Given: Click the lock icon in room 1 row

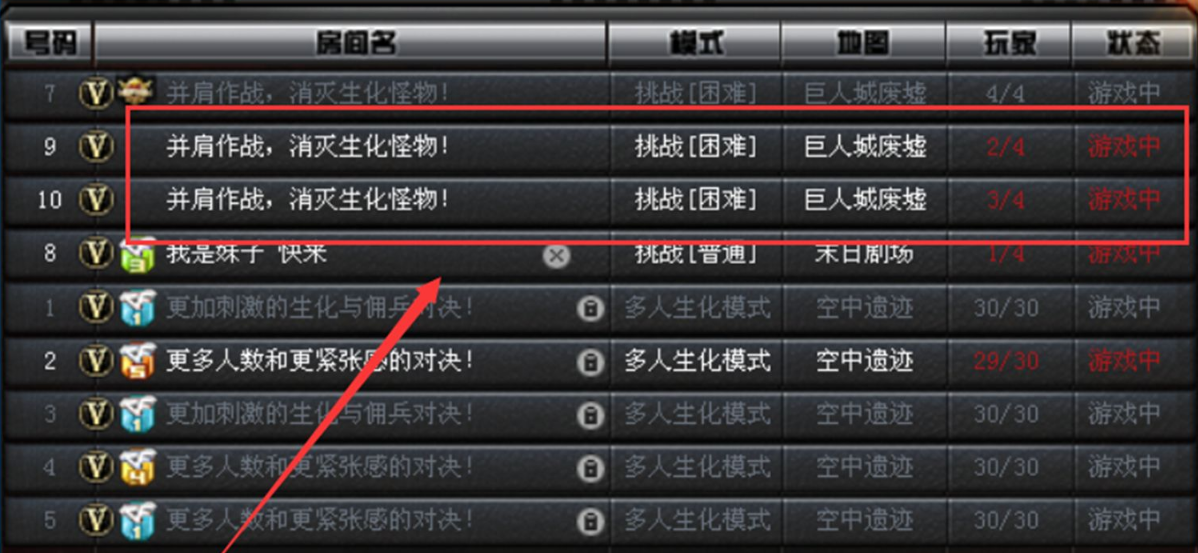Looking at the screenshot, I should [x=589, y=308].
